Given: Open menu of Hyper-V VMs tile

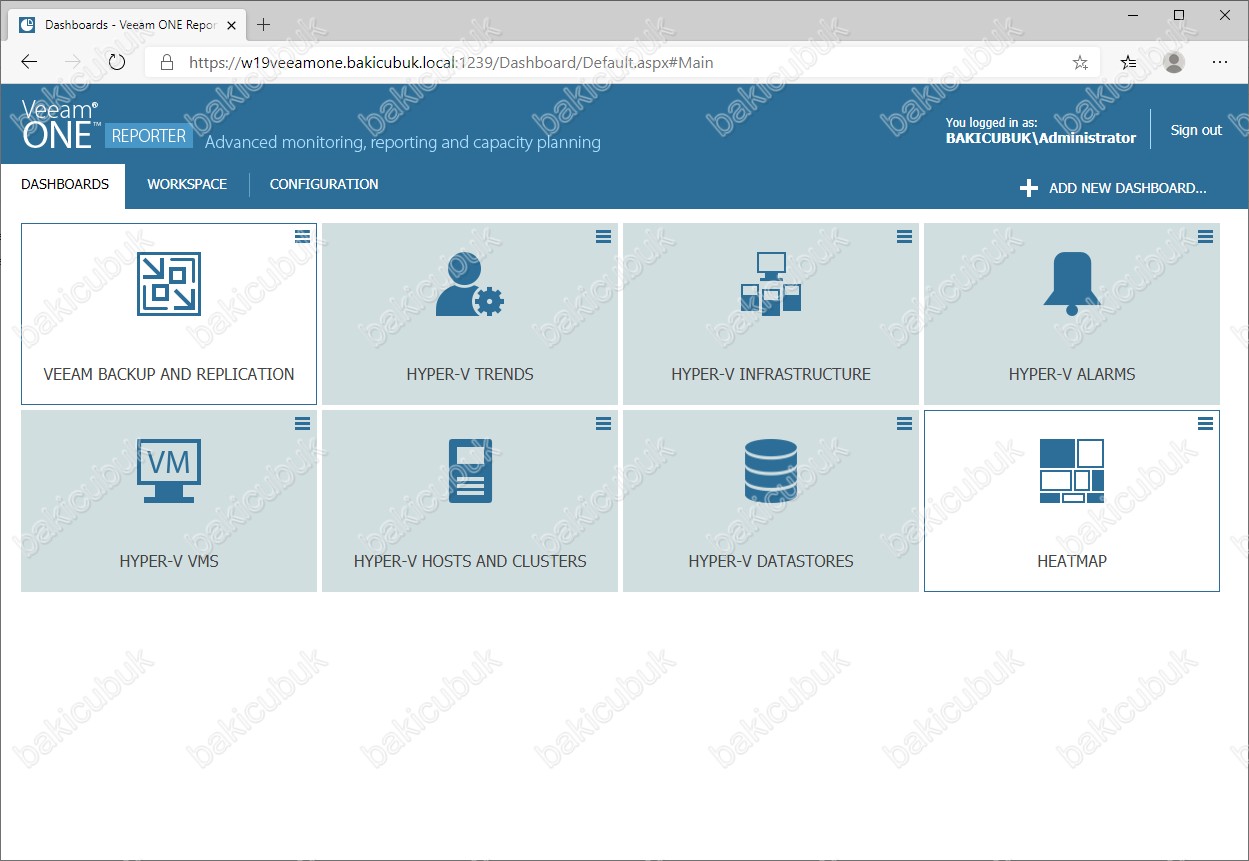Looking at the screenshot, I should pos(302,423).
